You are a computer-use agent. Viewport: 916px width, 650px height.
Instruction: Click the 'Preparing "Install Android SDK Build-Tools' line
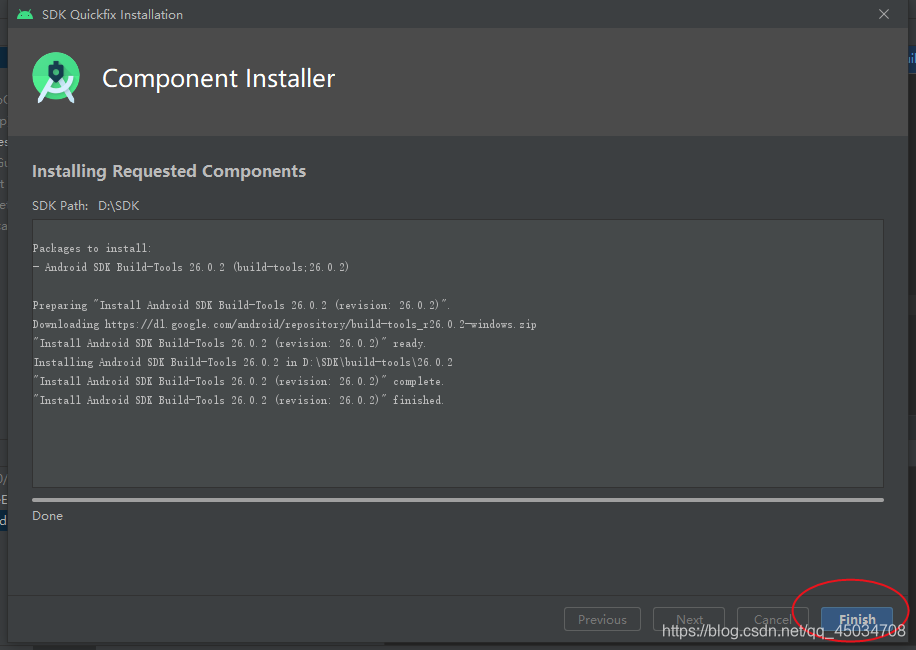pyautogui.click(x=241, y=305)
